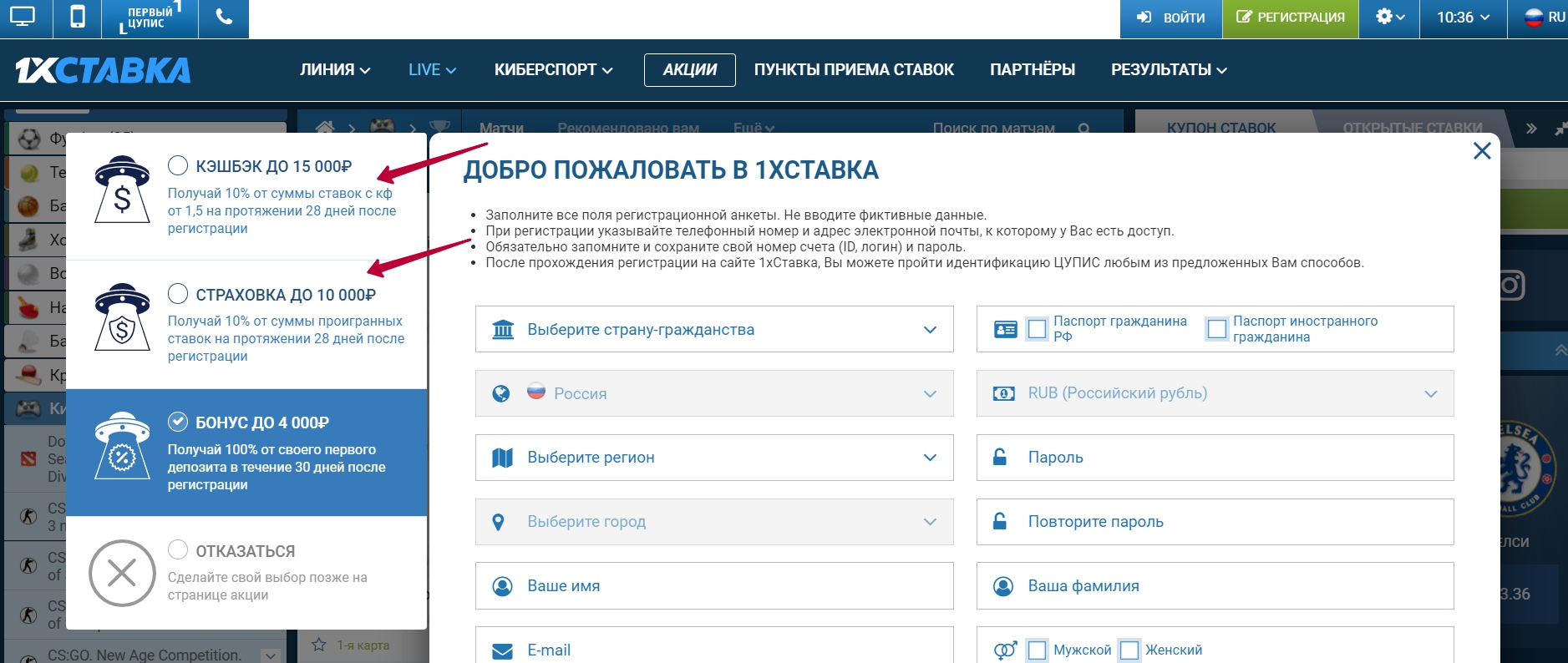Viewport: 1568px width, 663px height.
Task: Click the 1XСТАВКА logo
Action: [103, 71]
